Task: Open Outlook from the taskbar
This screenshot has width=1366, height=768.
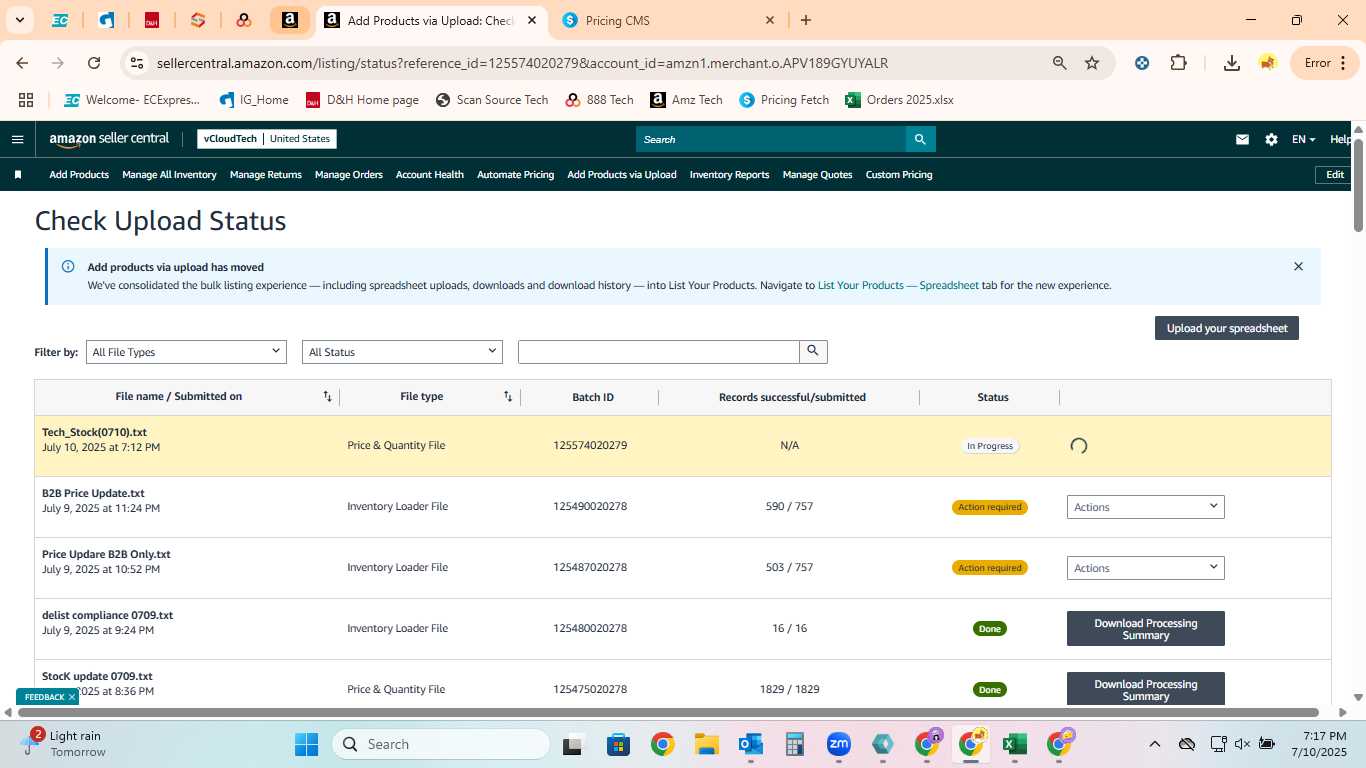Action: 751,744
